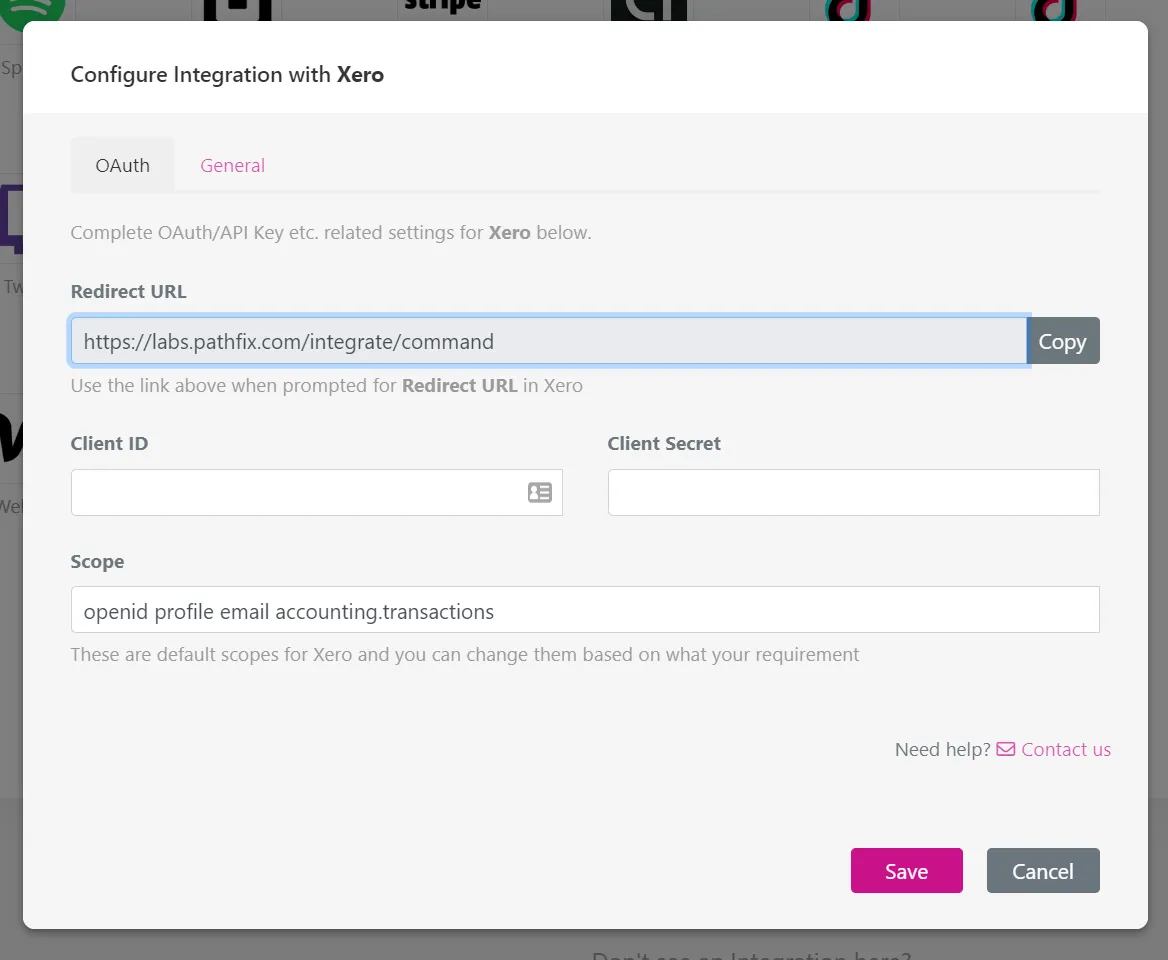Open the Contact us link

(1066, 749)
